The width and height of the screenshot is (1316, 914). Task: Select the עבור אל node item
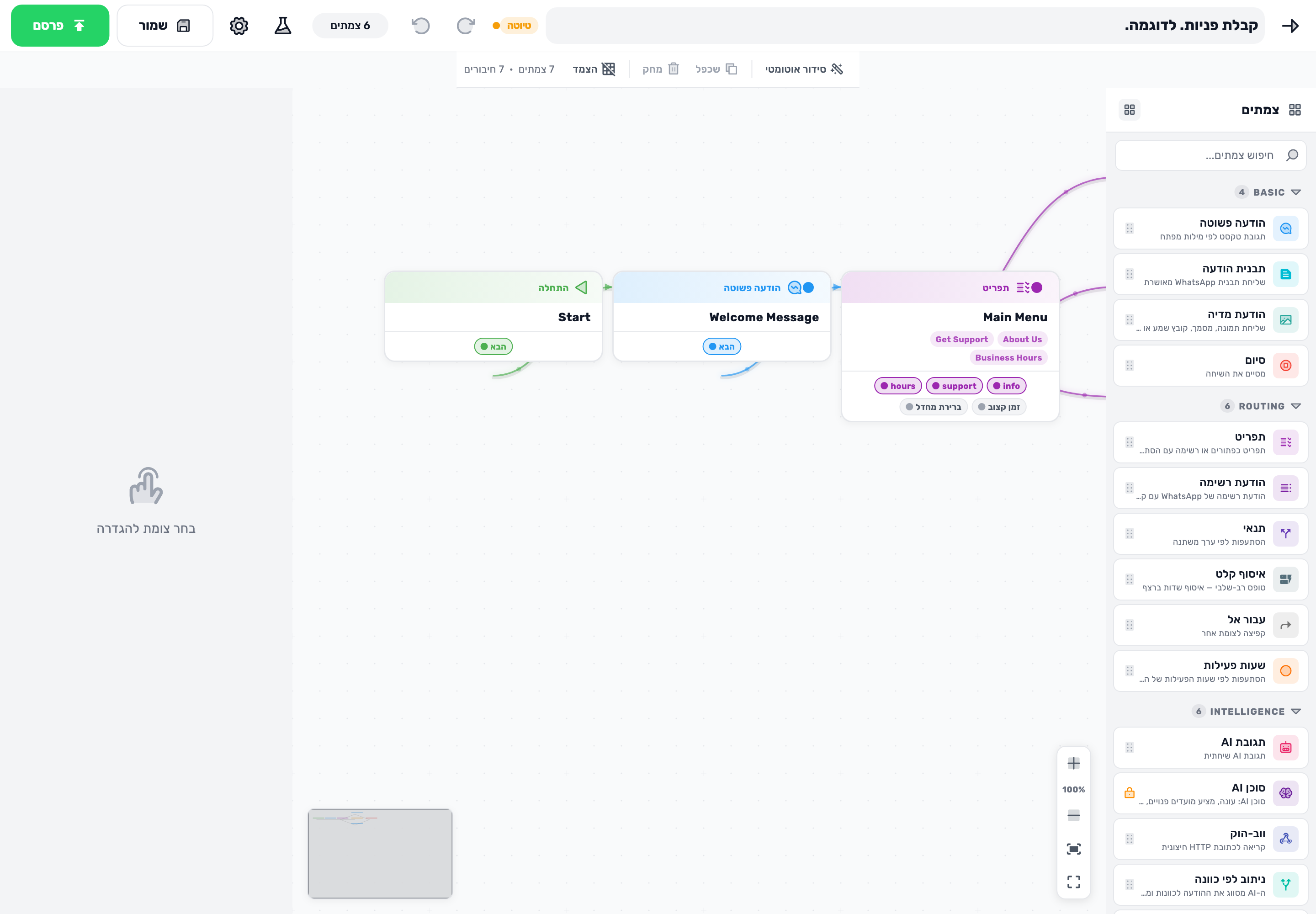click(1210, 625)
